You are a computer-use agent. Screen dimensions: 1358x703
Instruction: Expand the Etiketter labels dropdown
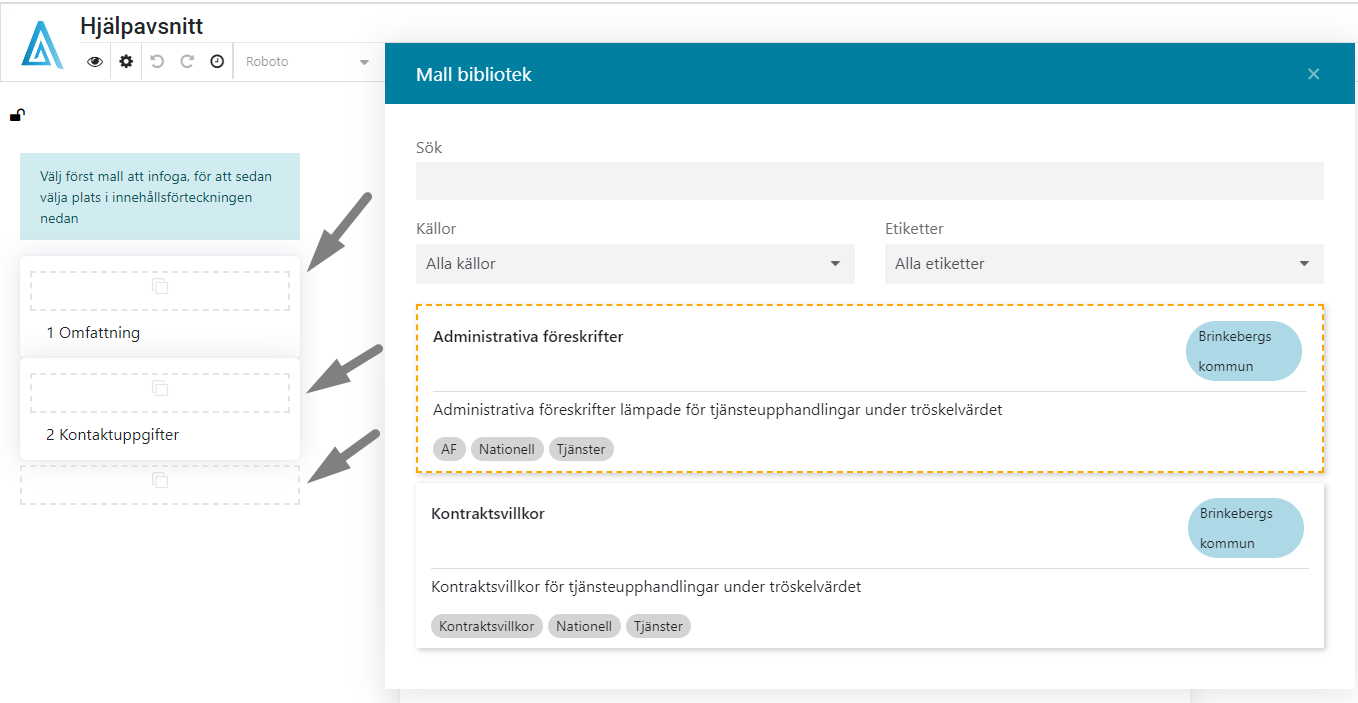pos(1103,264)
